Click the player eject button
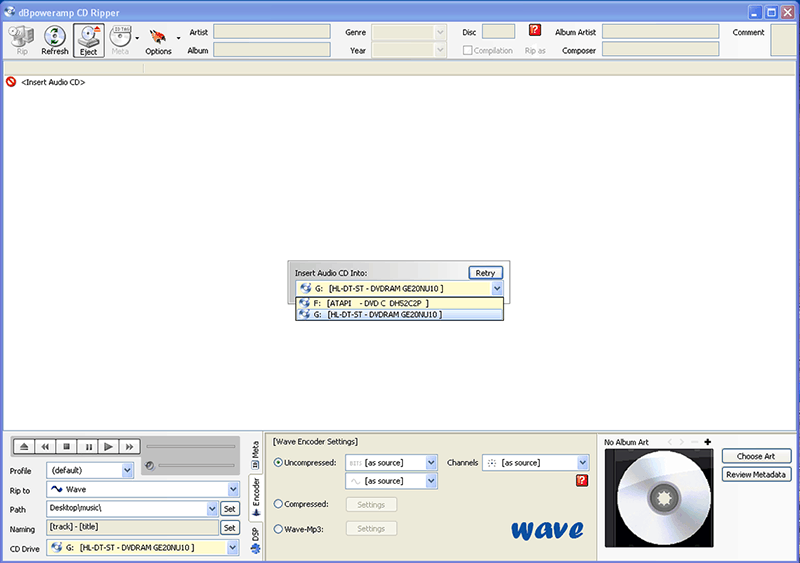 (23, 447)
